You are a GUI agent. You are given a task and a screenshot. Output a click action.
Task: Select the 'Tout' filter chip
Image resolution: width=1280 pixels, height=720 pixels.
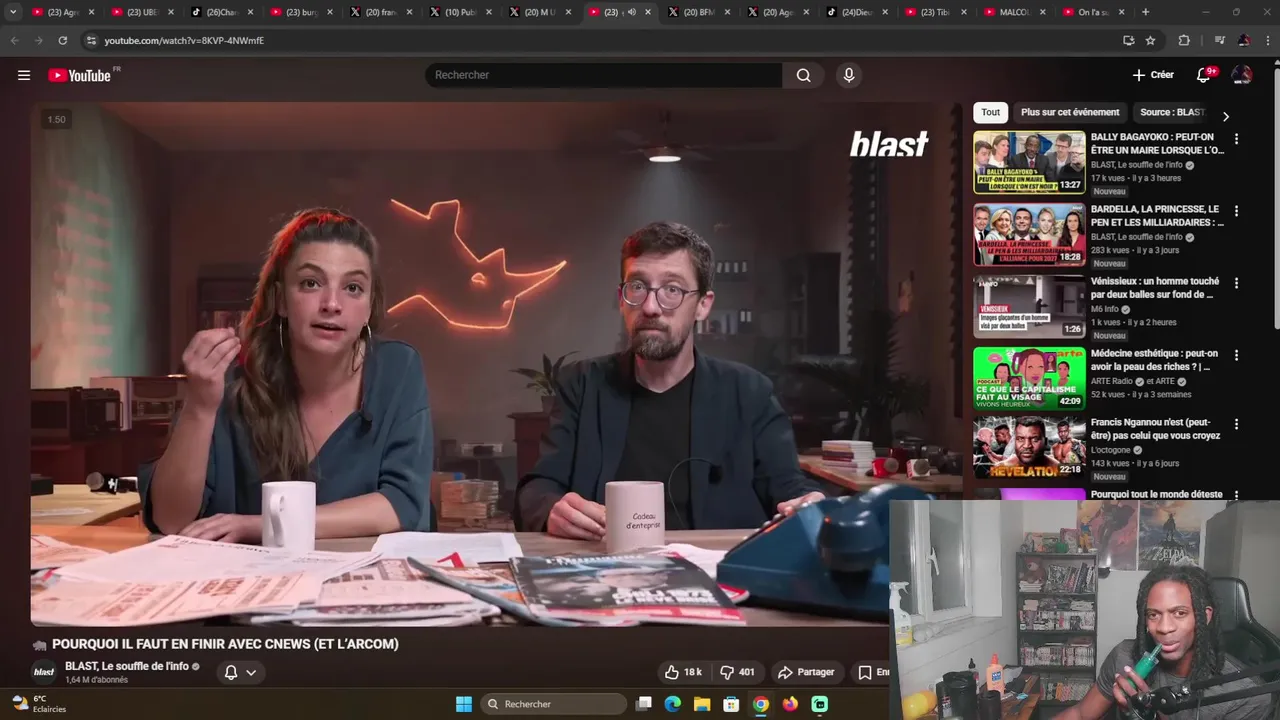pyautogui.click(x=990, y=112)
